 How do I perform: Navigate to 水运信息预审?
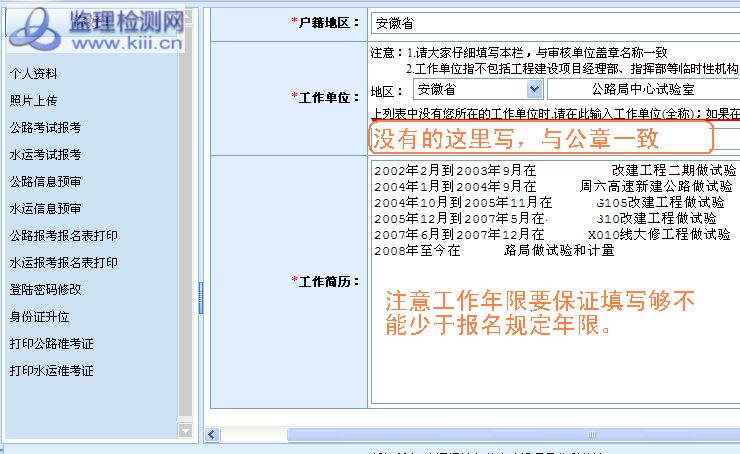pyautogui.click(x=45, y=209)
